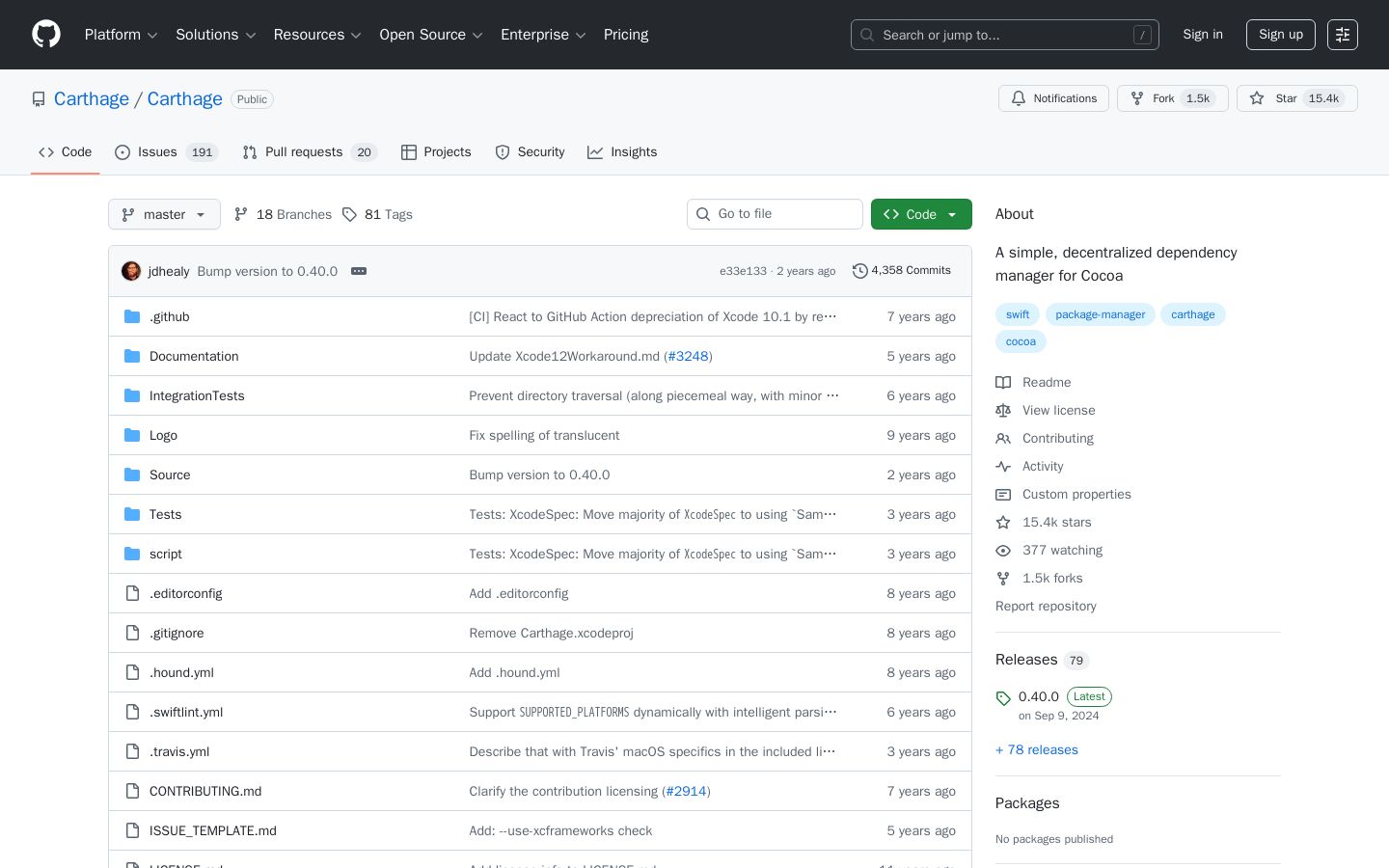Fork the Carthage repository
Viewport: 1389px width, 868px height.
click(1172, 98)
